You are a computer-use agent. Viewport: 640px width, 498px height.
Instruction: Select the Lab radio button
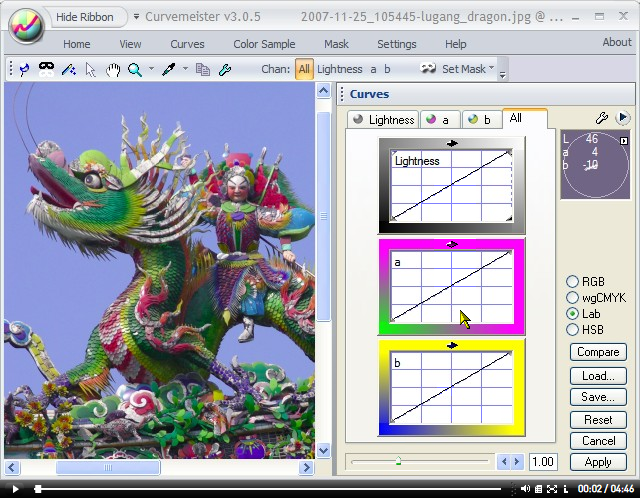[x=572, y=313]
